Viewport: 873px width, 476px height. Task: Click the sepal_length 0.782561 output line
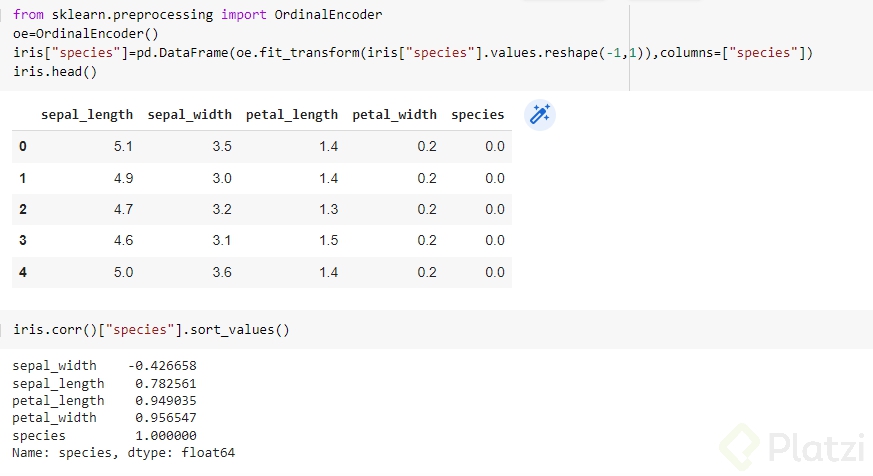click(104, 384)
